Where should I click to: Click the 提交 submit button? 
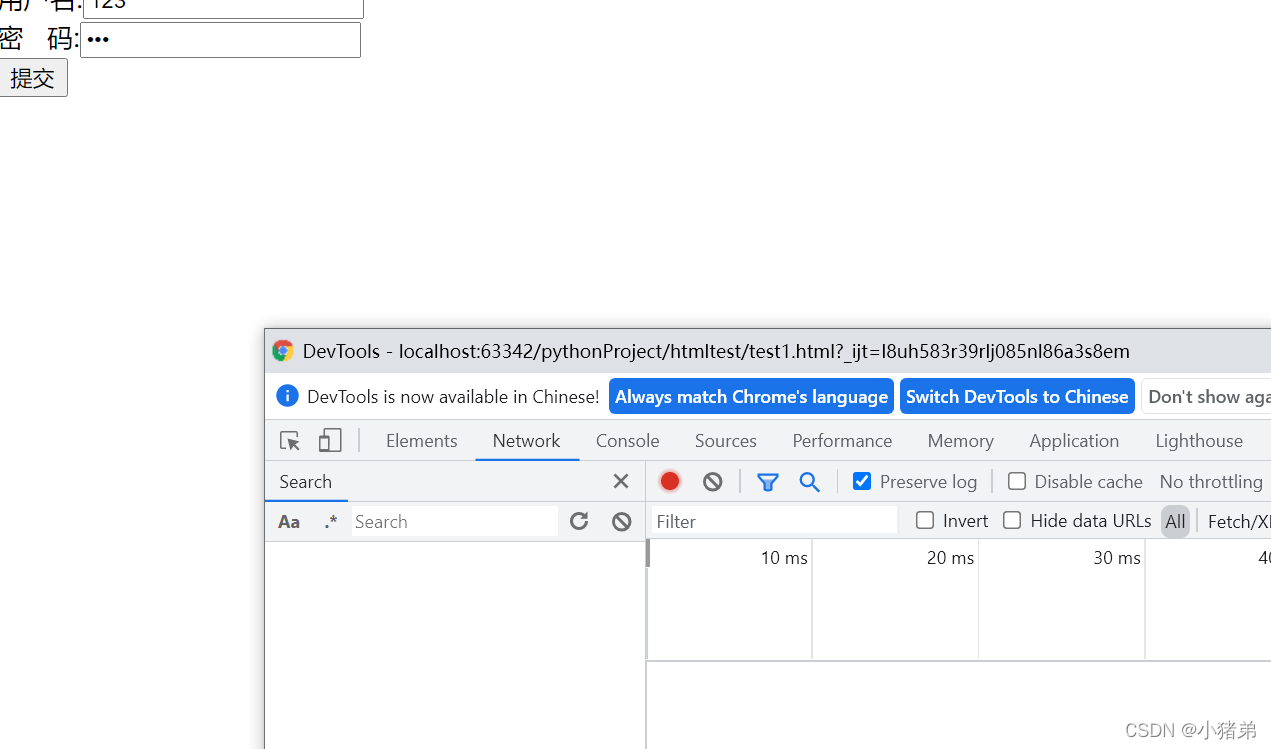pyautogui.click(x=33, y=78)
